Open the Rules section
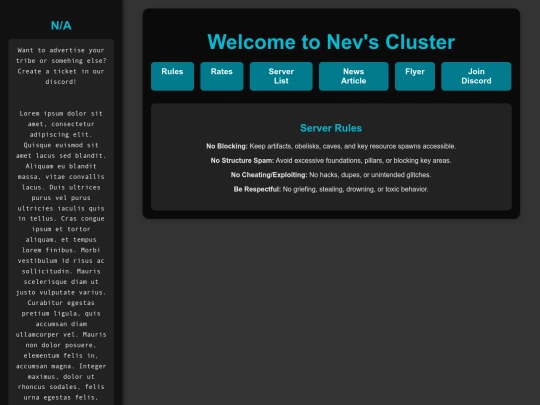The height and width of the screenshot is (405, 540). coord(172,76)
